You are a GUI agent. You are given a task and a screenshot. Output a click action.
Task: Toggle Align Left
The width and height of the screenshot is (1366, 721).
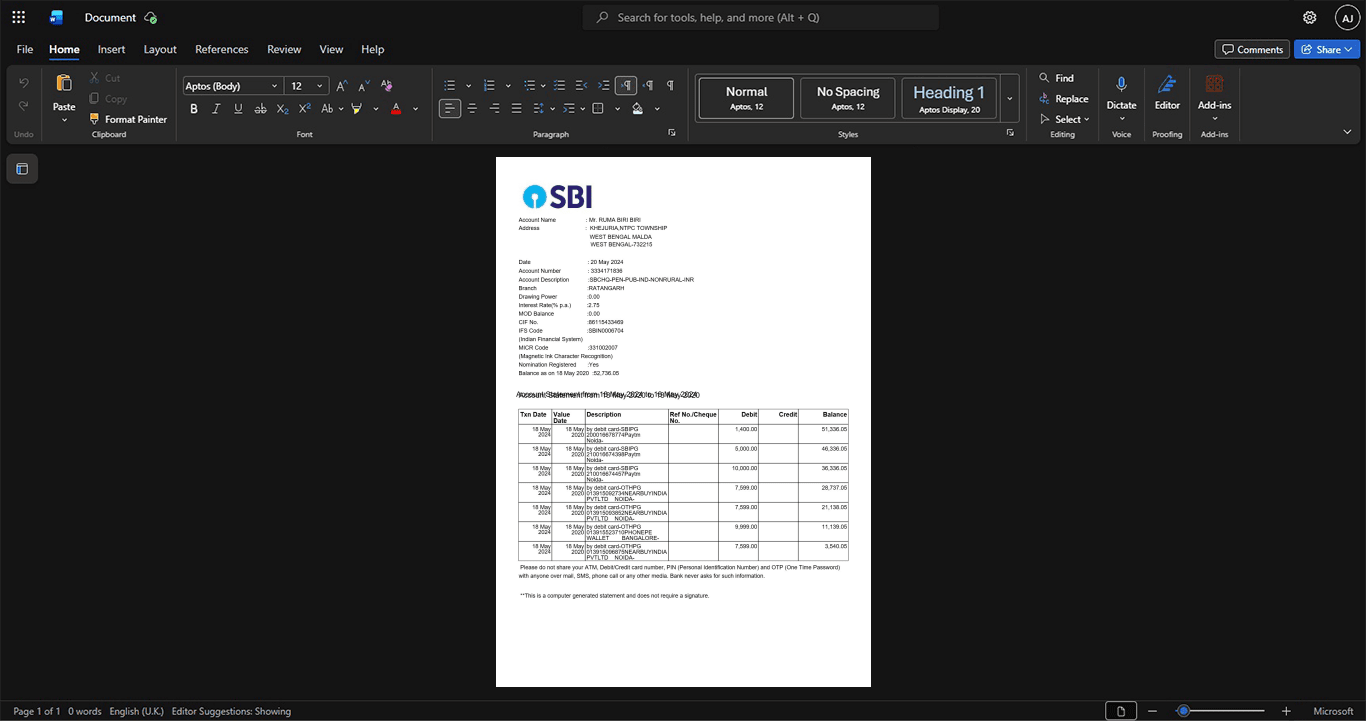click(x=450, y=108)
